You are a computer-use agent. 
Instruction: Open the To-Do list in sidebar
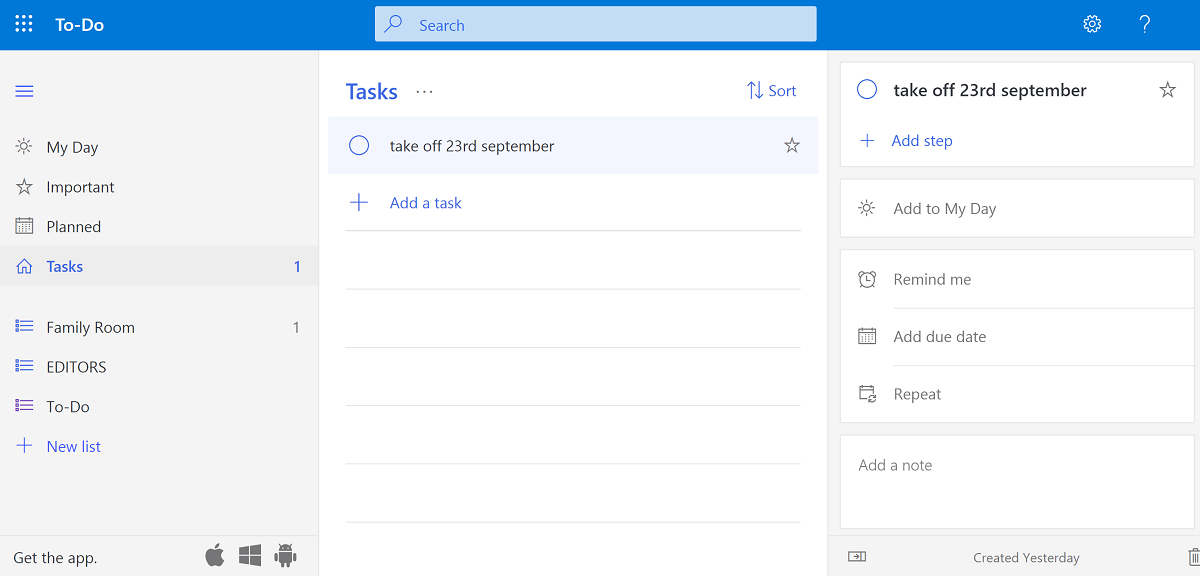[159, 407]
